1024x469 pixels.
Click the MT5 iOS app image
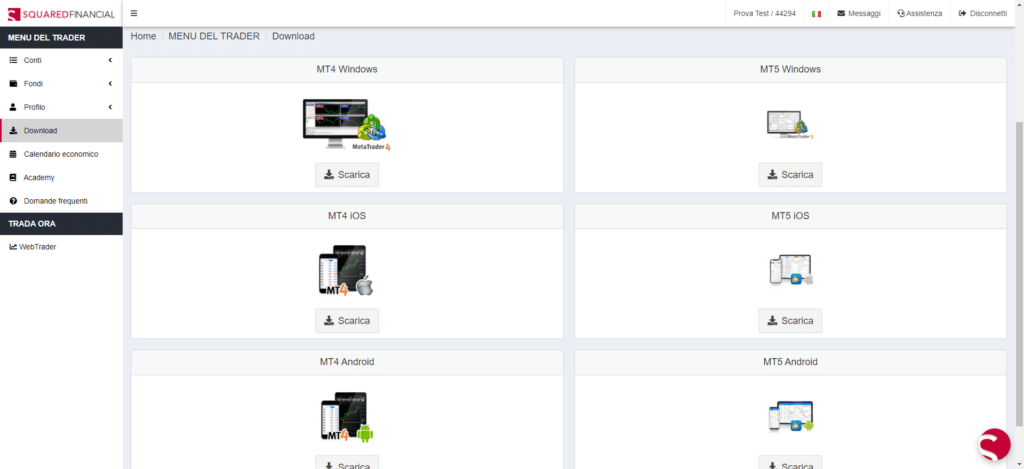point(791,270)
